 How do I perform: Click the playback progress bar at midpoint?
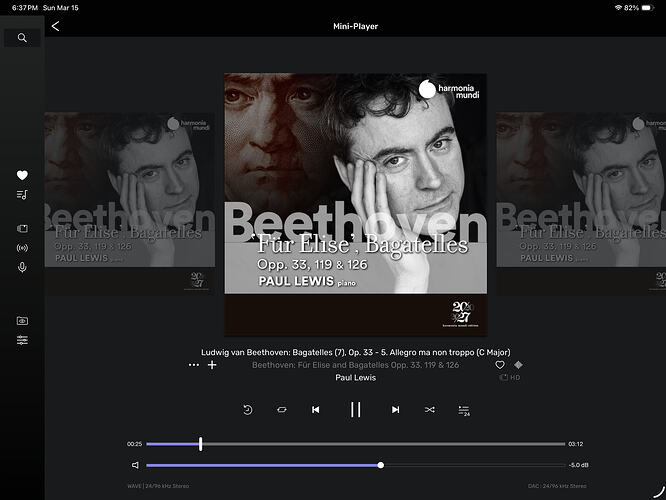(355, 443)
